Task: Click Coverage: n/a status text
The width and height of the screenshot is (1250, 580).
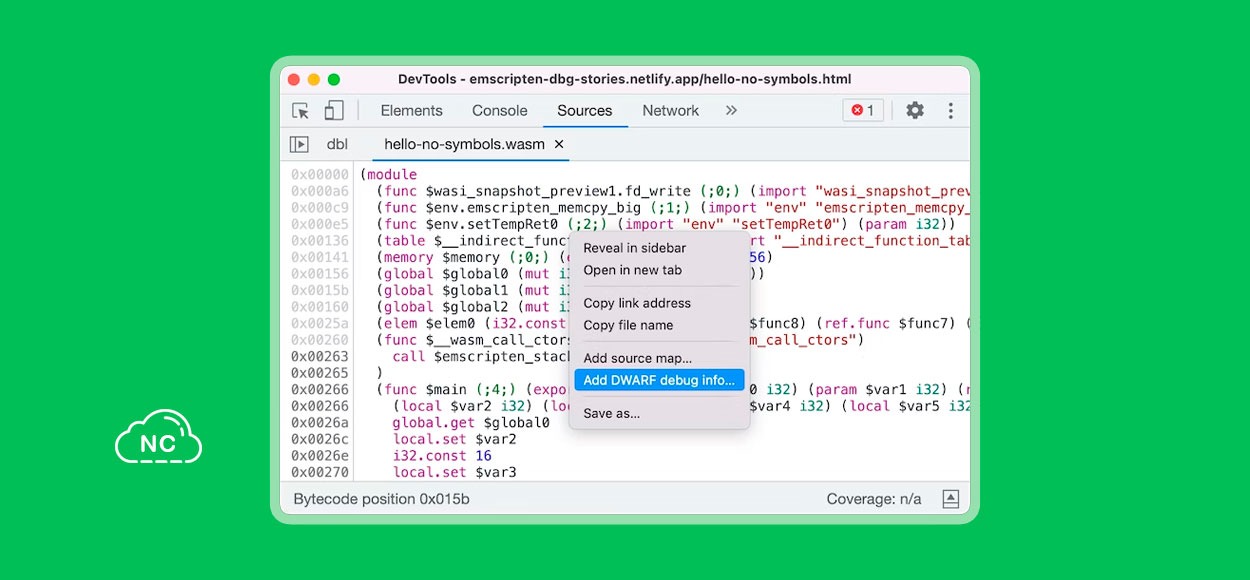Action: 874,499
